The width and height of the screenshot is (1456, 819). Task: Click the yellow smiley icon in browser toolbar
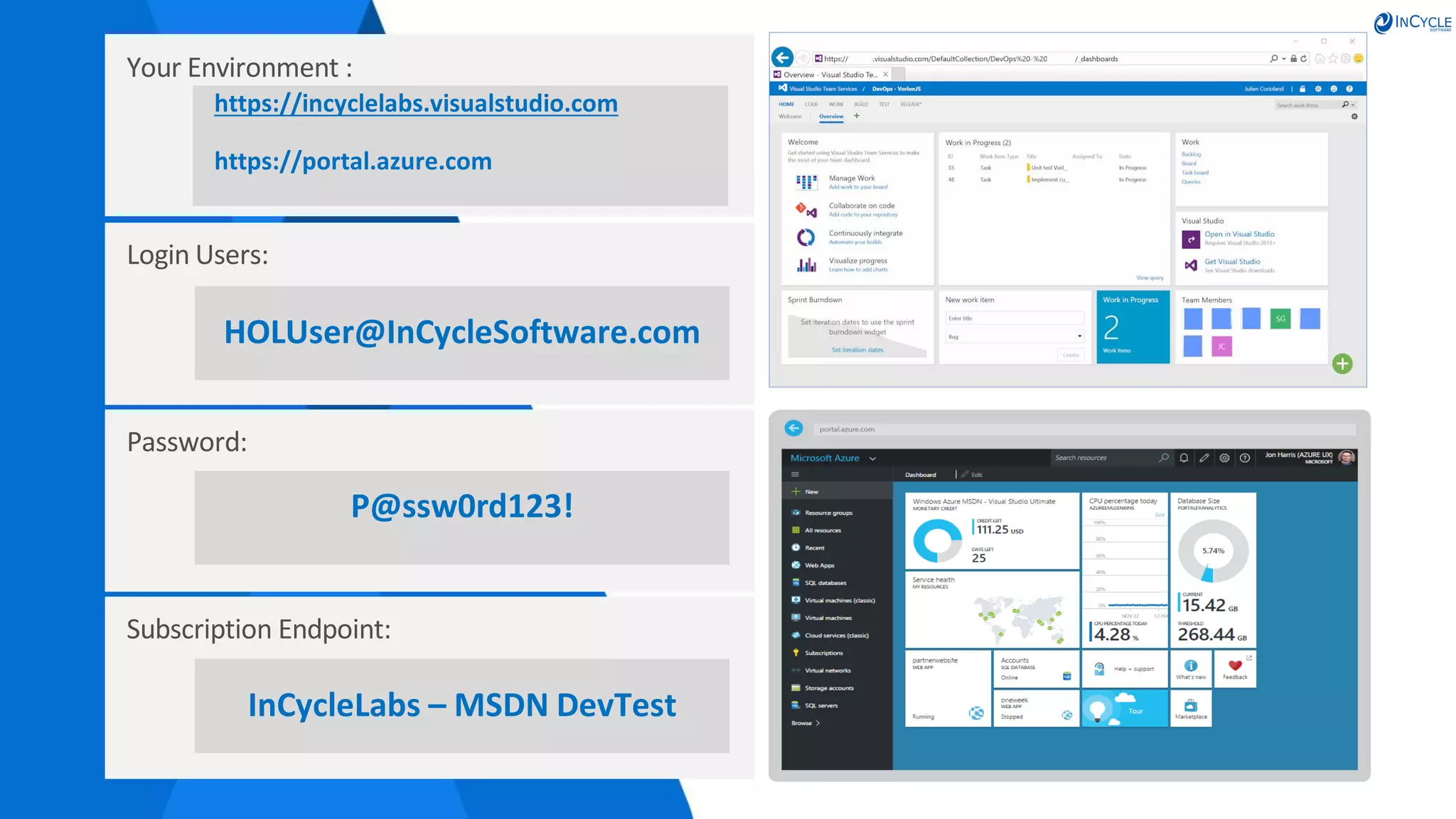(1359, 58)
